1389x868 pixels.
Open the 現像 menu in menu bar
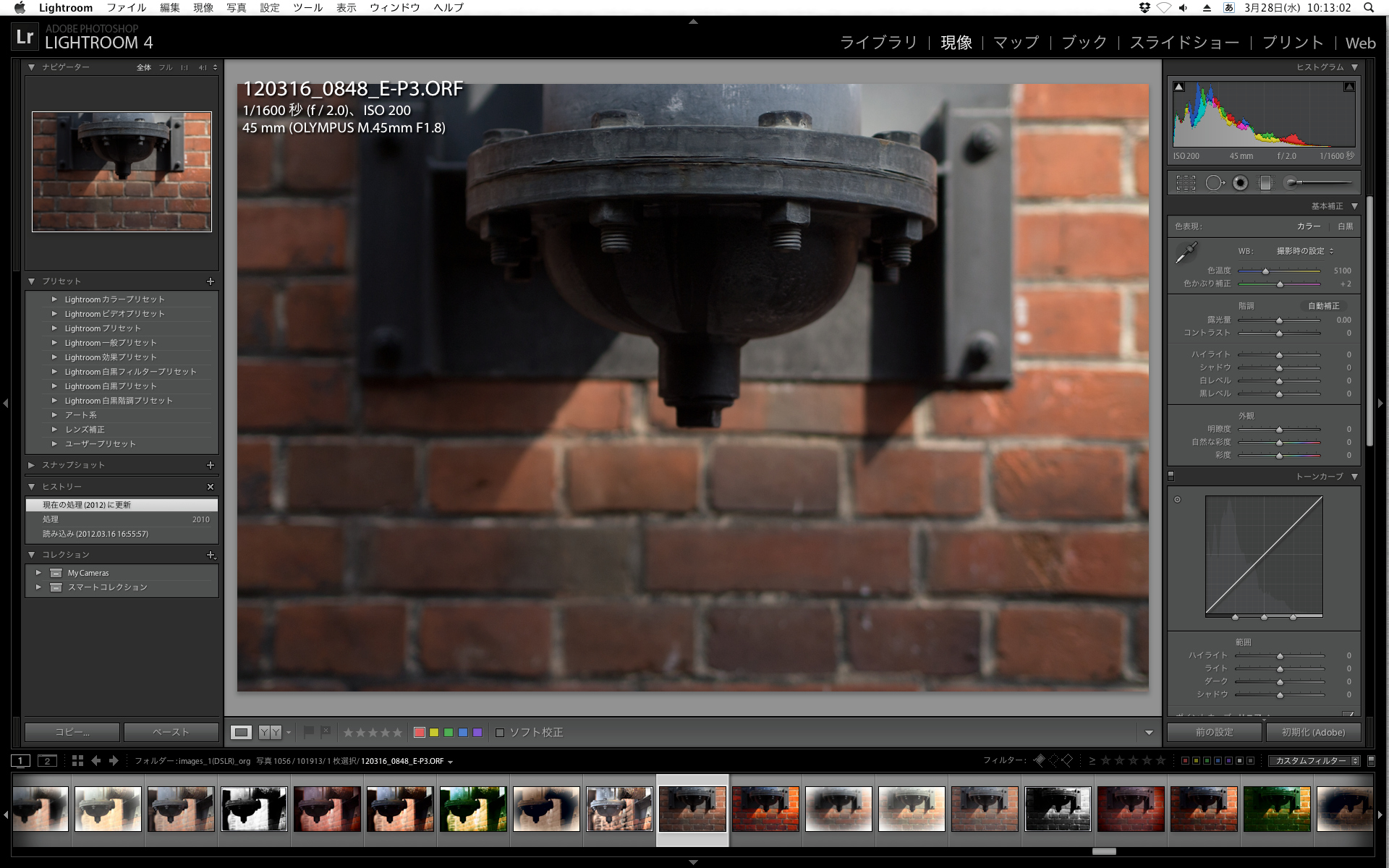coord(203,7)
